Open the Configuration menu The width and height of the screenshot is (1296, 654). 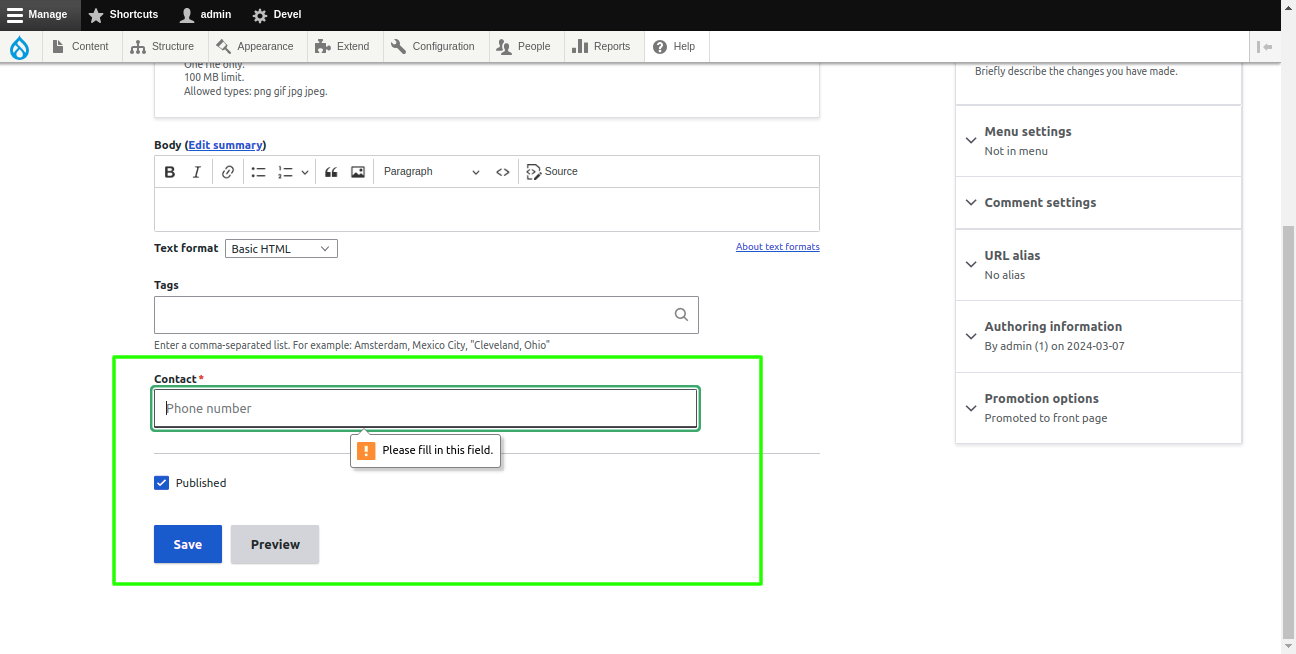(434, 46)
